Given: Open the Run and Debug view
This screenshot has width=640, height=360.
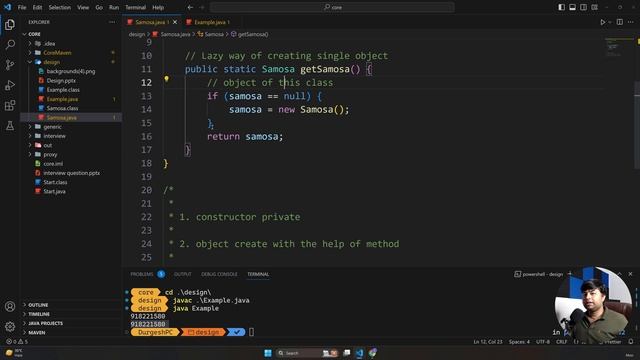Looking at the screenshot, I should 10,85.
